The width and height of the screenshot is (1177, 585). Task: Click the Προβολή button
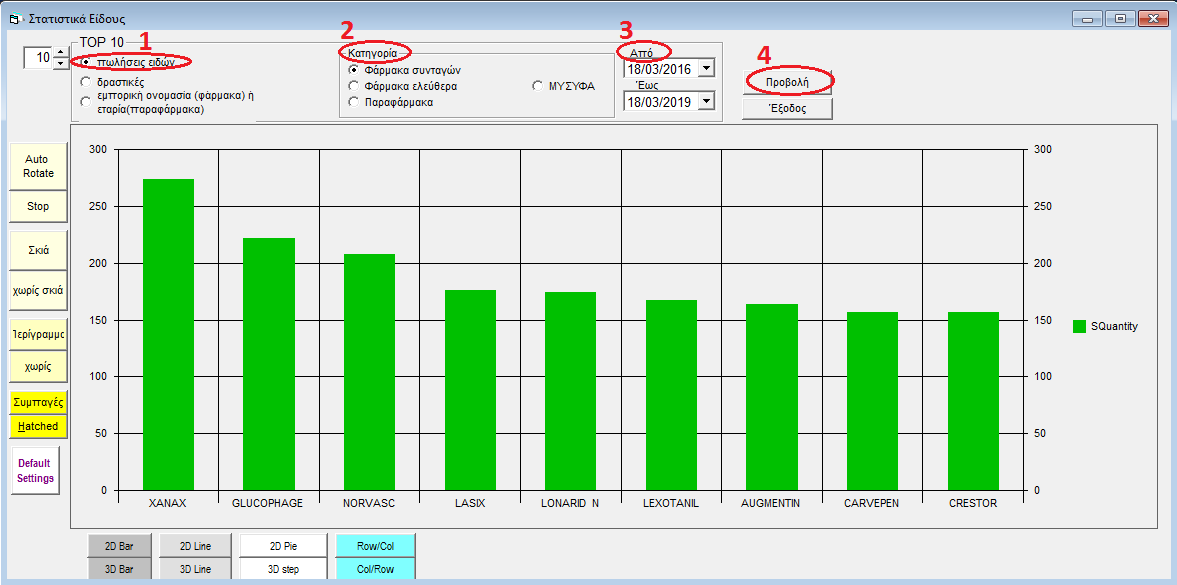[787, 83]
